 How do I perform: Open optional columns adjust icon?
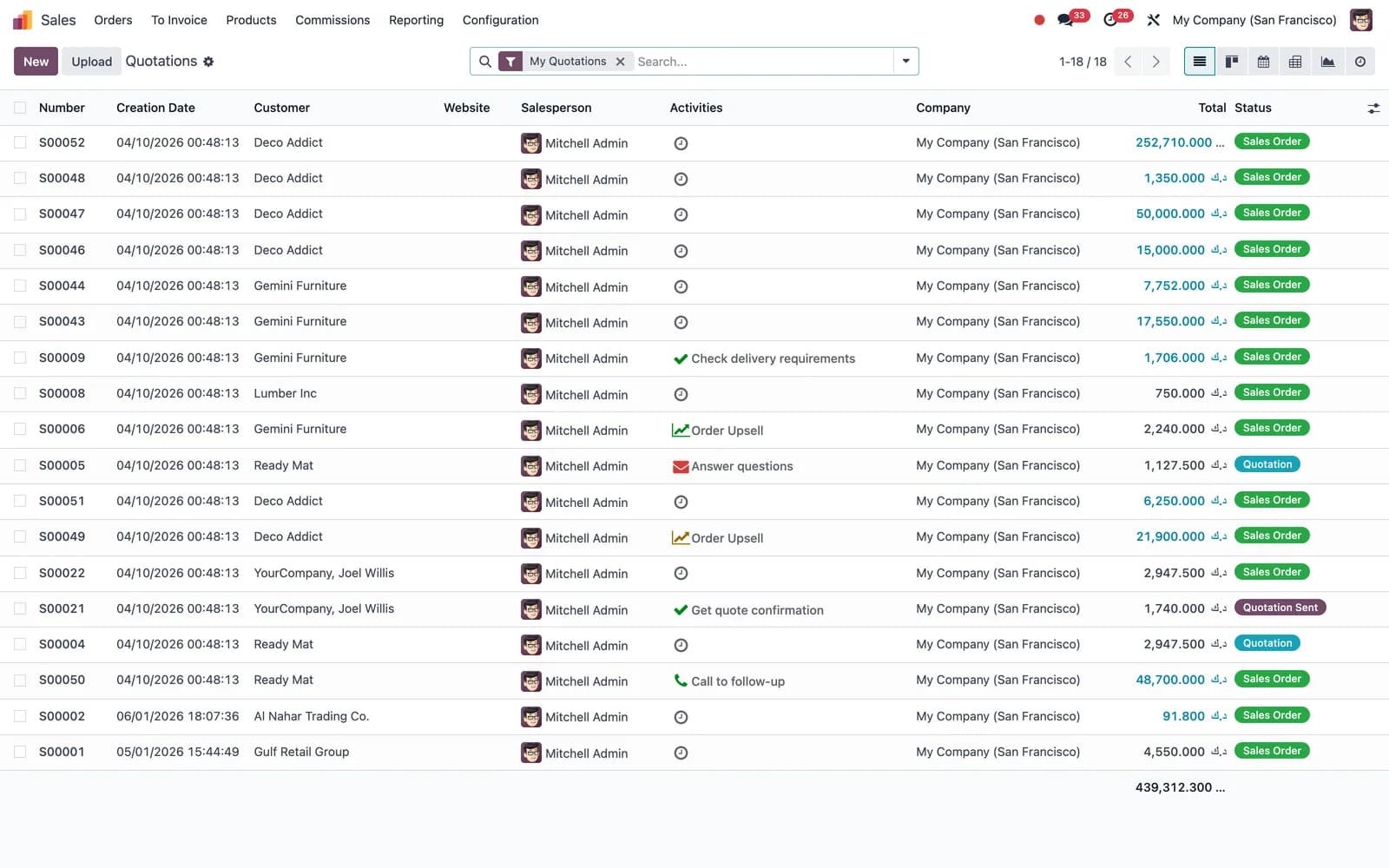point(1373,108)
